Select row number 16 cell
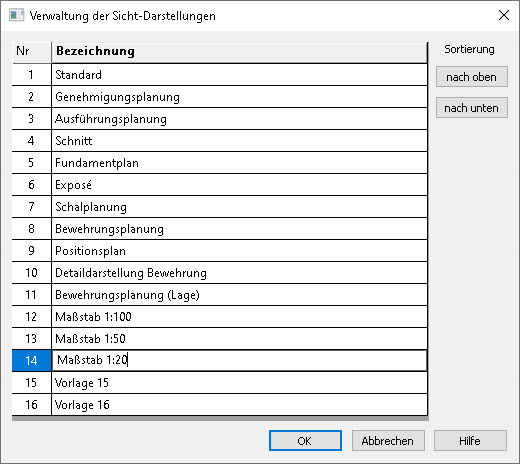 pyautogui.click(x=32, y=405)
